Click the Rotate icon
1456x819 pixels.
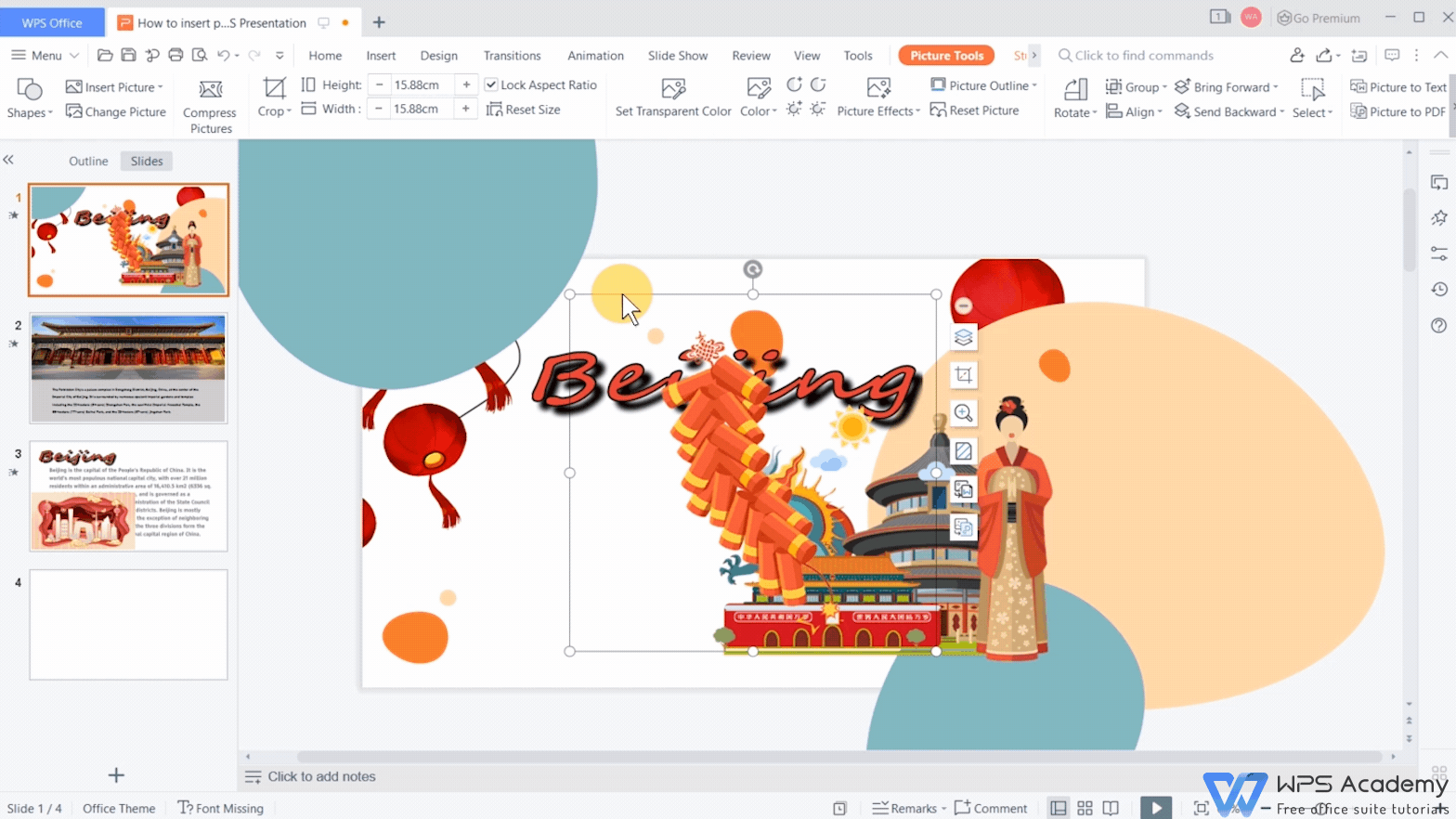pos(1075,89)
